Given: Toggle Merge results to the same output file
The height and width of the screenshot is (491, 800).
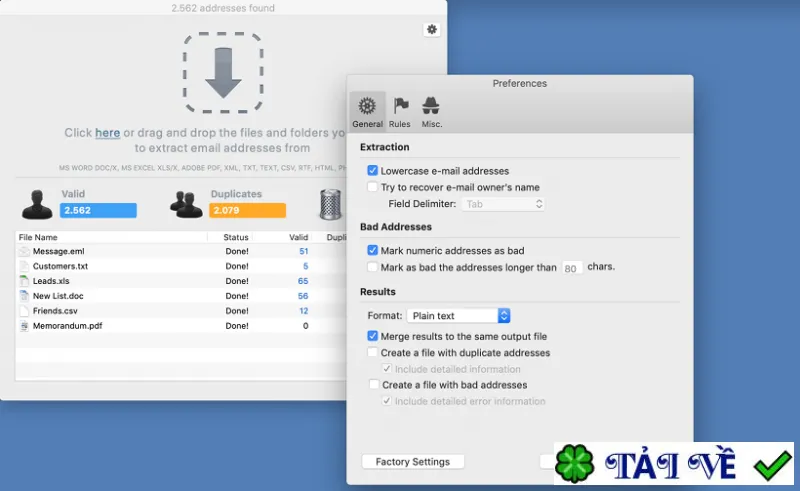Looking at the screenshot, I should coord(372,336).
